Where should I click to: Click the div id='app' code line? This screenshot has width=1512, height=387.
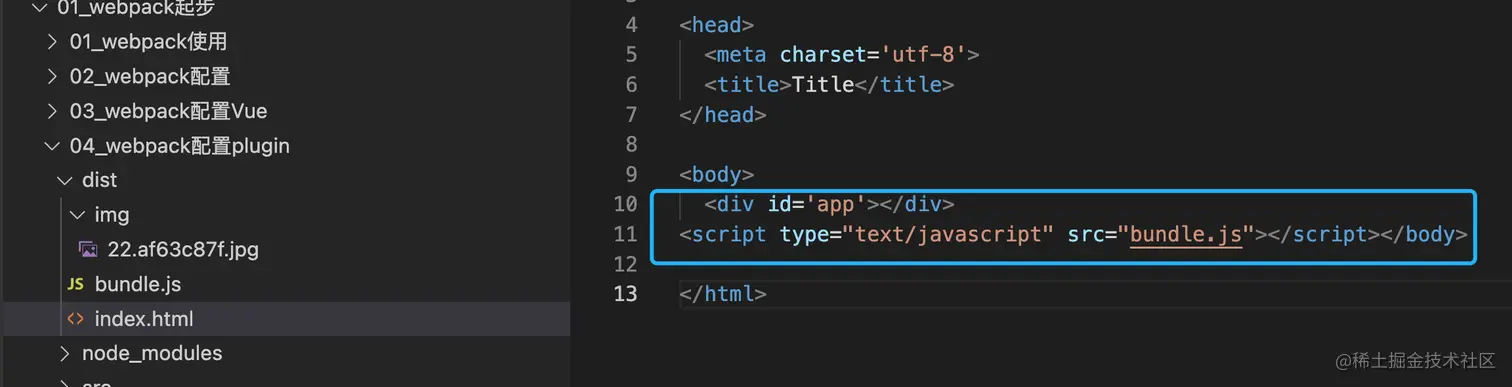829,205
